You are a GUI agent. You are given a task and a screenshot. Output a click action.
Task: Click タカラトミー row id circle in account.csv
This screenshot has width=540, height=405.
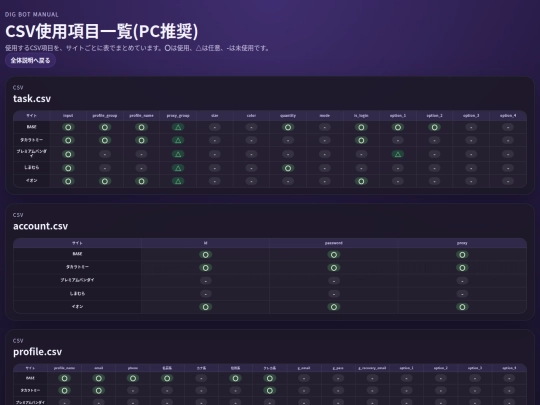click(206, 268)
